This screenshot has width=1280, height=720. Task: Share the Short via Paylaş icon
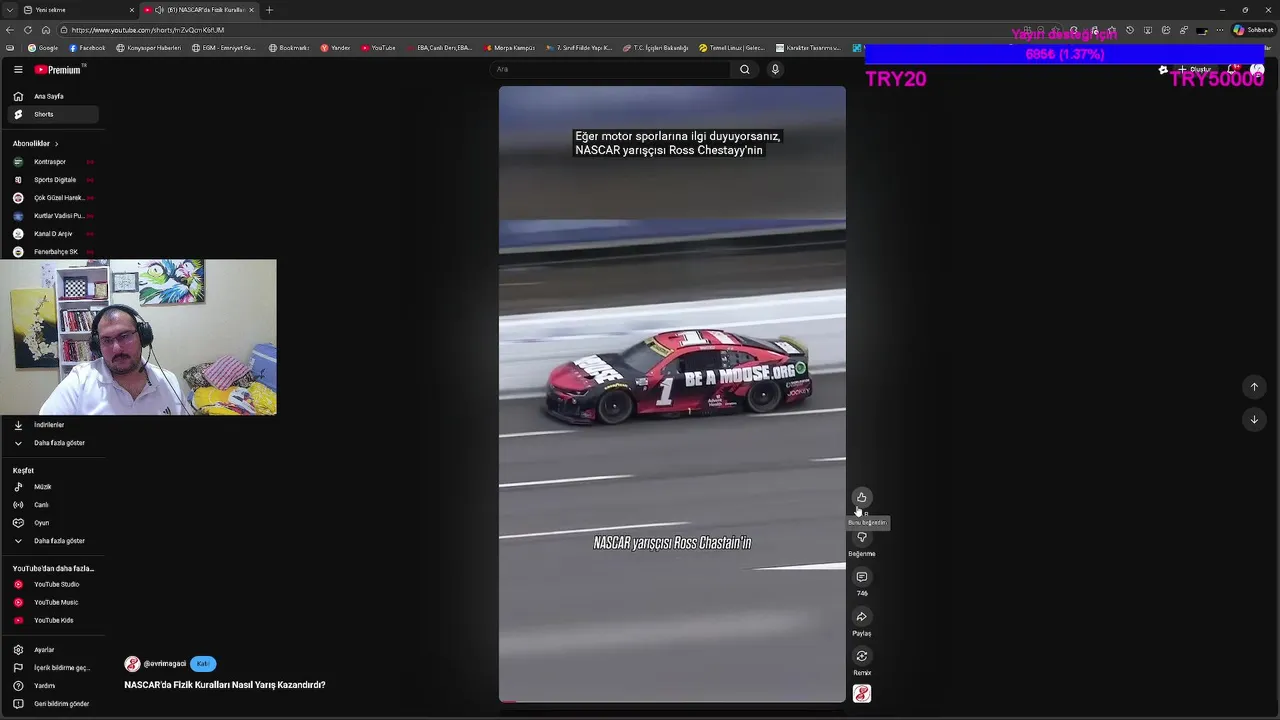(x=861, y=617)
